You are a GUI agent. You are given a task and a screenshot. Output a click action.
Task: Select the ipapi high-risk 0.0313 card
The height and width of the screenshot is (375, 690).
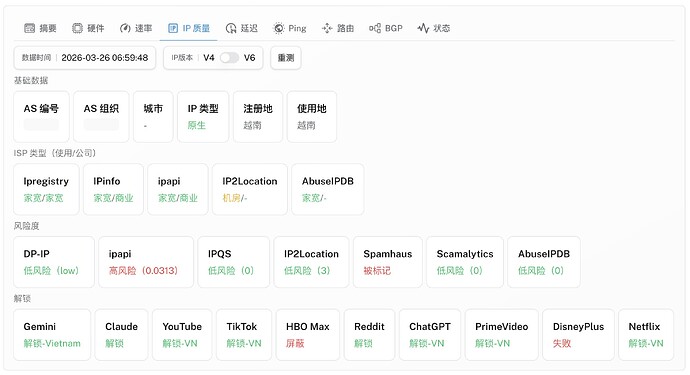pos(146,262)
